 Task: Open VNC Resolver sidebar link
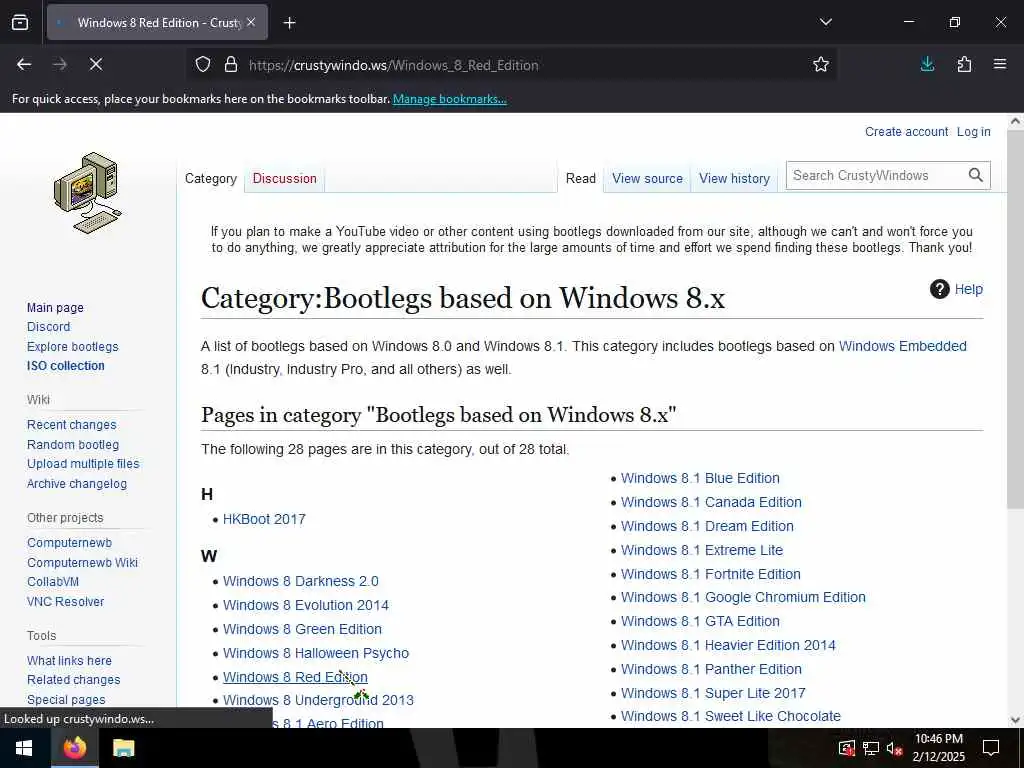(x=65, y=601)
